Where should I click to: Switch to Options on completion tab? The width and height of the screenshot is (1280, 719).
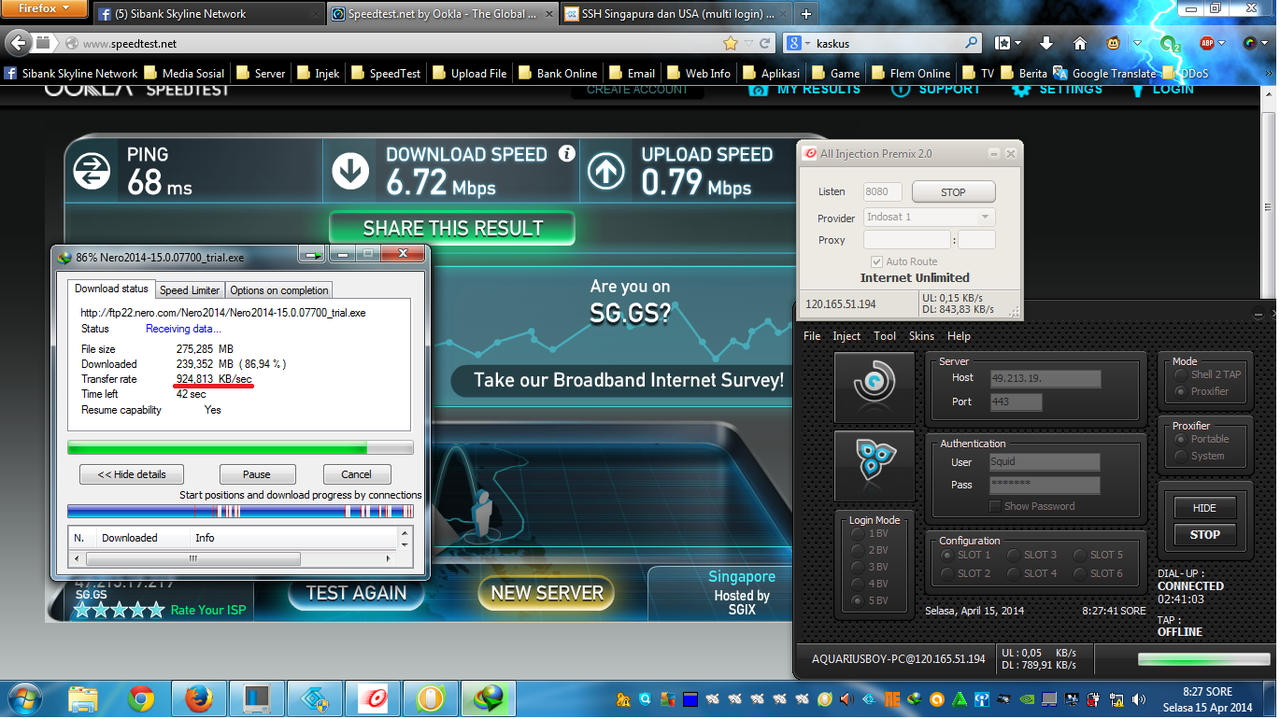[279, 290]
